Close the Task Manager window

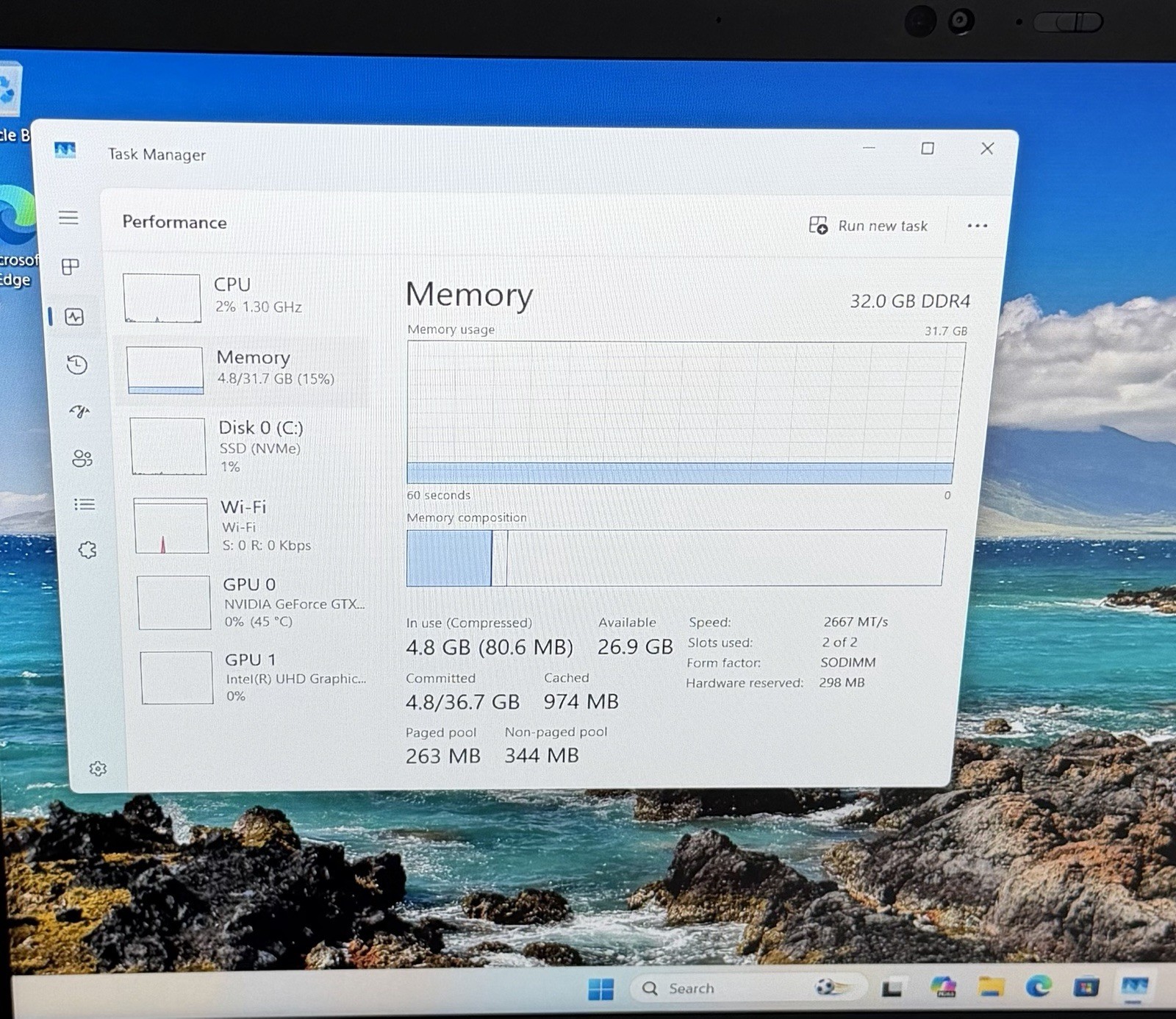pos(987,149)
